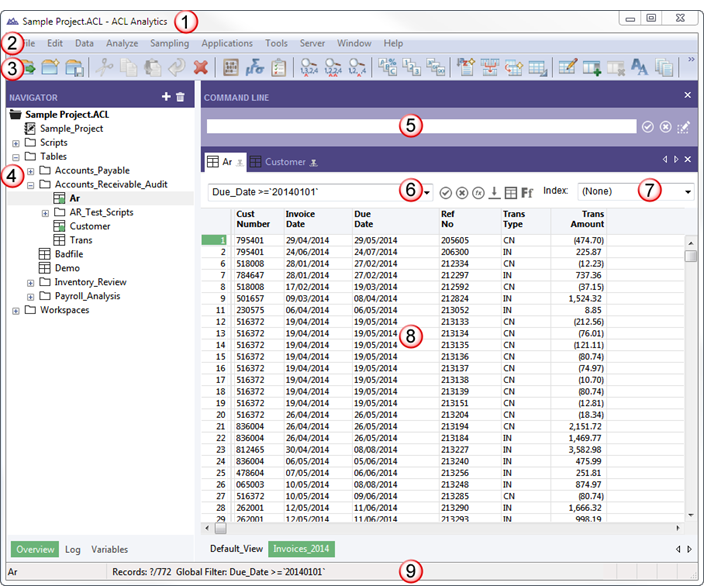Click the scissors cut icon in toolbar
This screenshot has width=704, height=586.
pos(104,68)
